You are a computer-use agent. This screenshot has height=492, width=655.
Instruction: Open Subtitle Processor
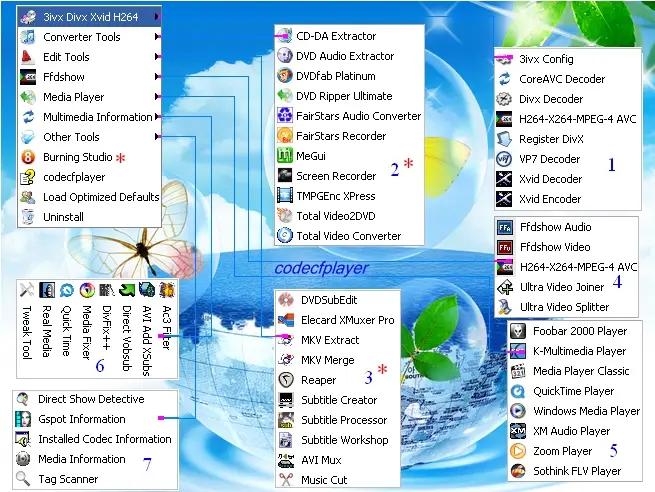coord(338,420)
